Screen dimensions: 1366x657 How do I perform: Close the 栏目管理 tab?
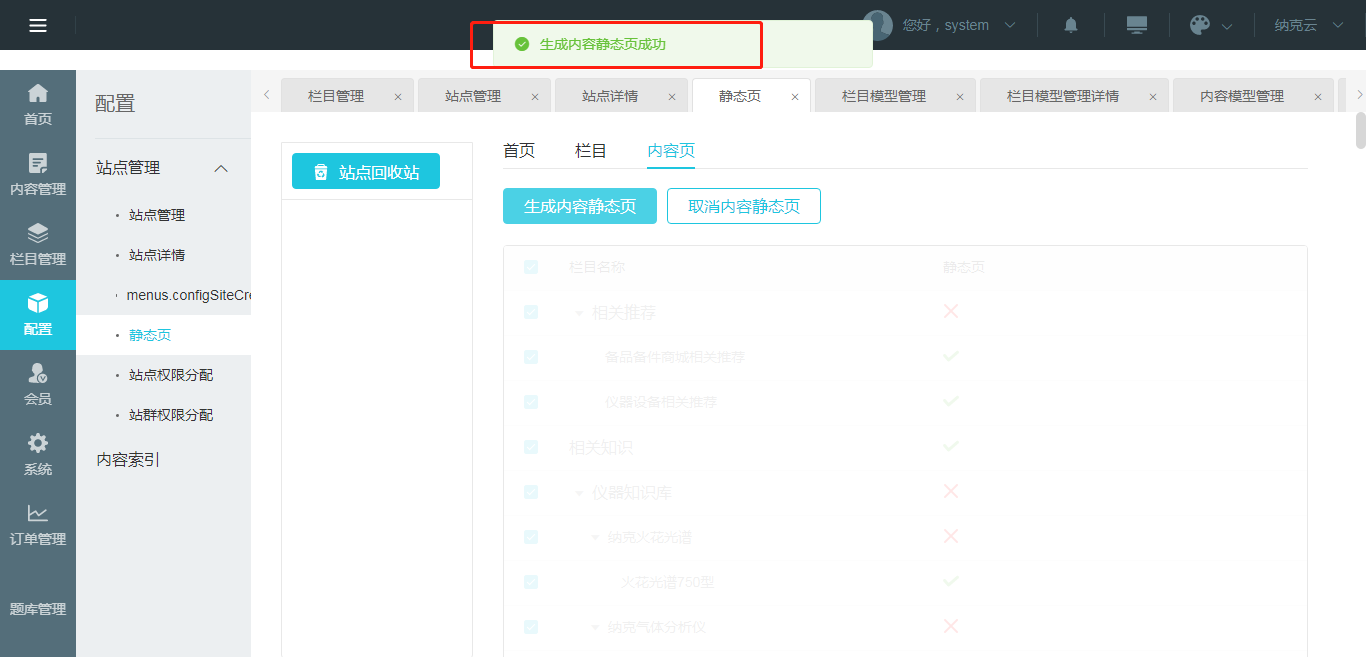click(x=398, y=97)
